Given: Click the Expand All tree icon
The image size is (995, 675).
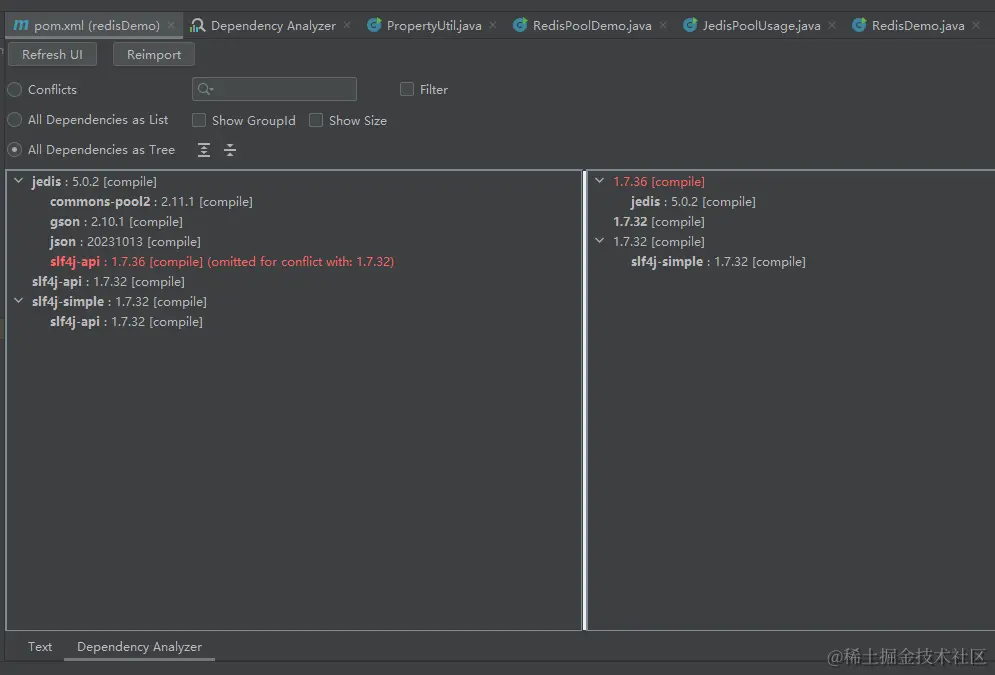Looking at the screenshot, I should tap(204, 150).
